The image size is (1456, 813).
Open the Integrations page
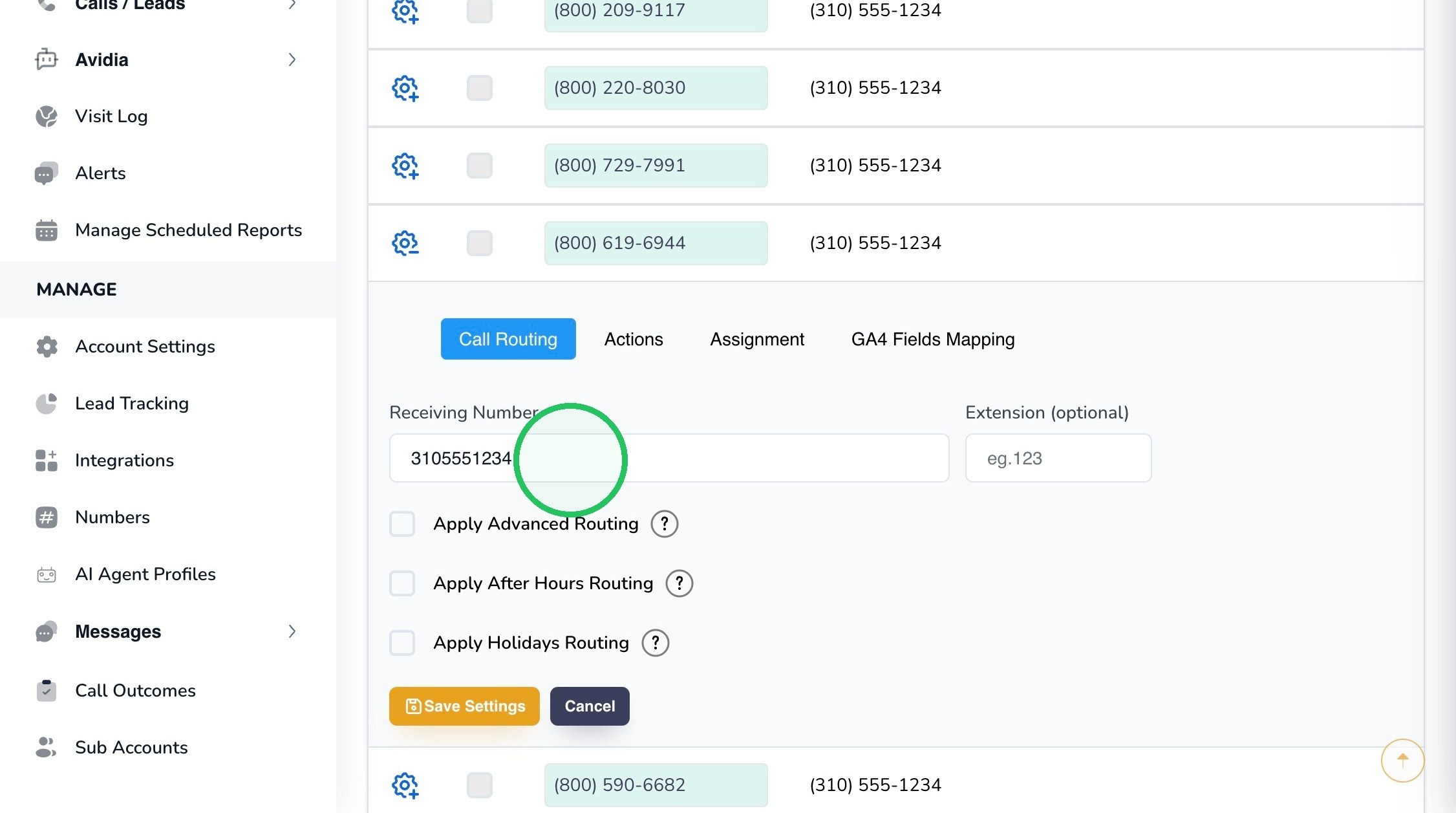point(124,461)
